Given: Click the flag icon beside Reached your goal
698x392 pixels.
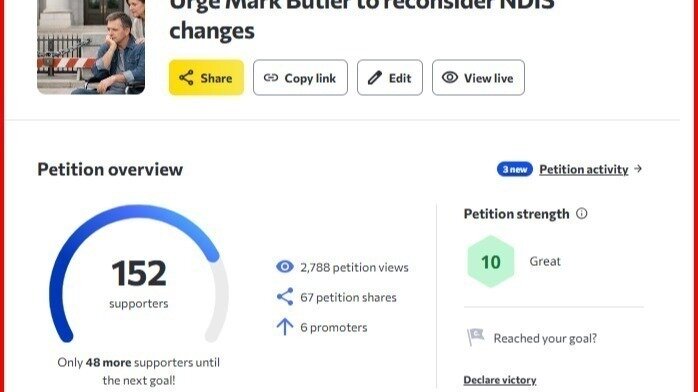Looking at the screenshot, I should [x=475, y=337].
